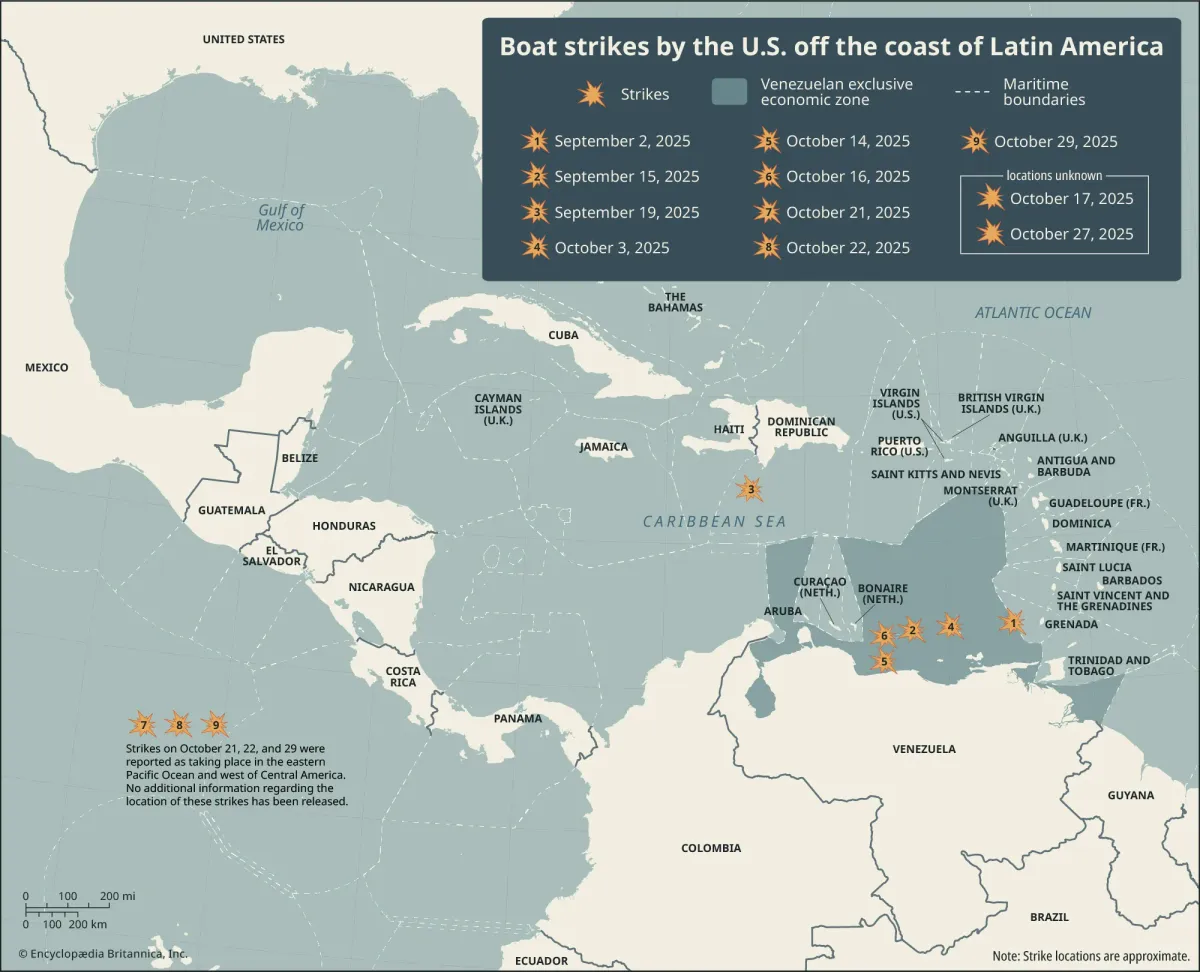Image resolution: width=1200 pixels, height=972 pixels.
Task: Select the September 2, 2025 legend entry
Action: (624, 141)
